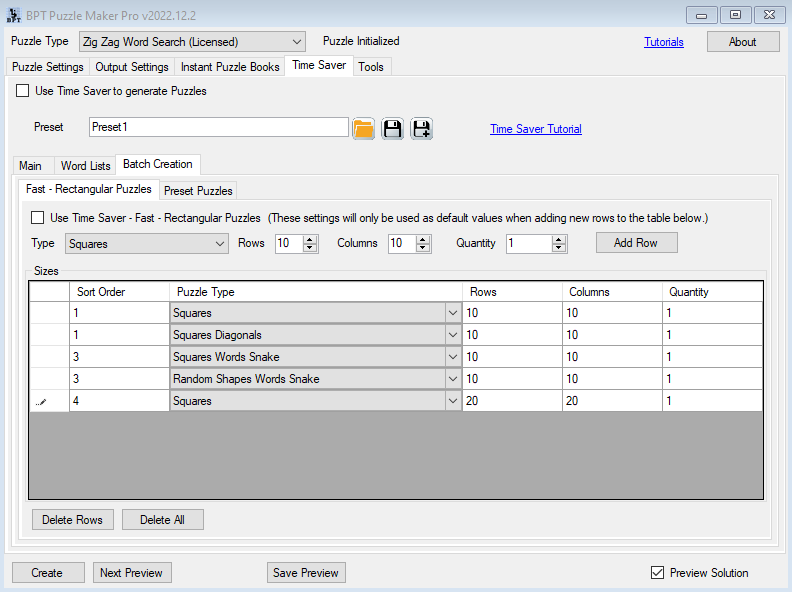
Task: Uncheck the Preview Solution checkbox
Action: click(657, 573)
